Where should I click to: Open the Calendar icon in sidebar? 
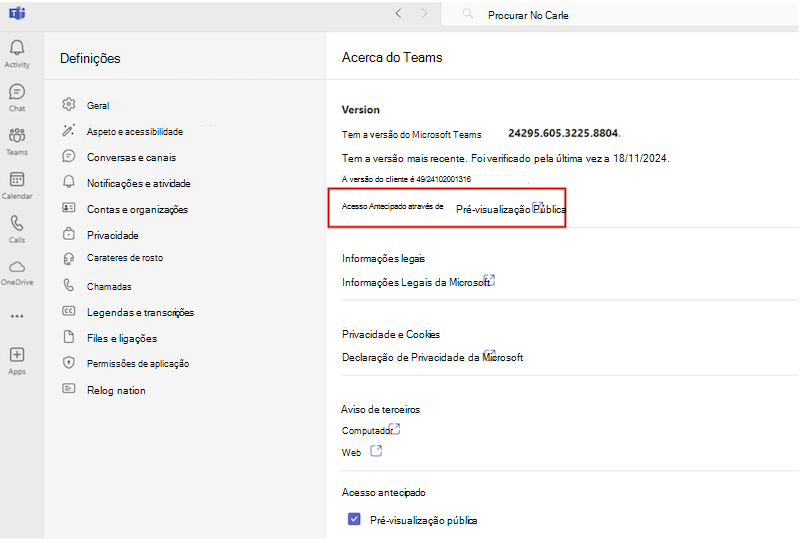point(17,179)
